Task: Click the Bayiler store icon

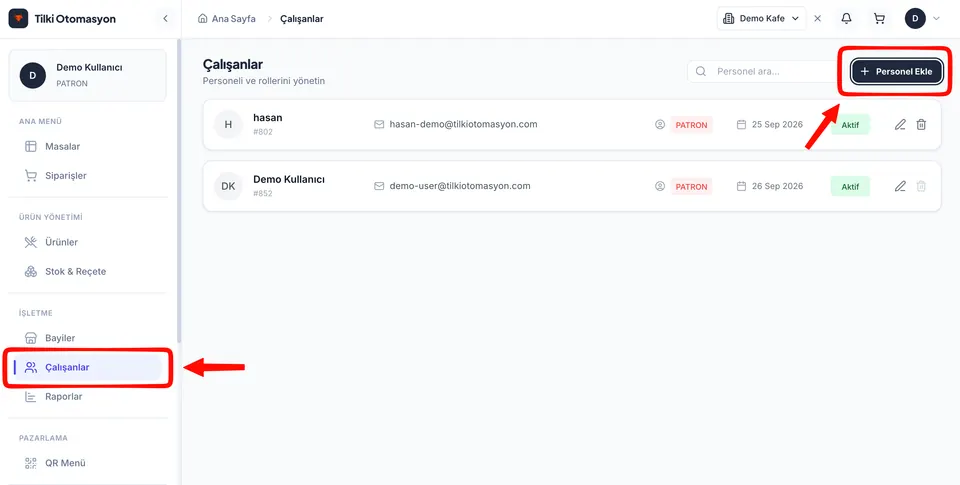Action: (x=31, y=338)
